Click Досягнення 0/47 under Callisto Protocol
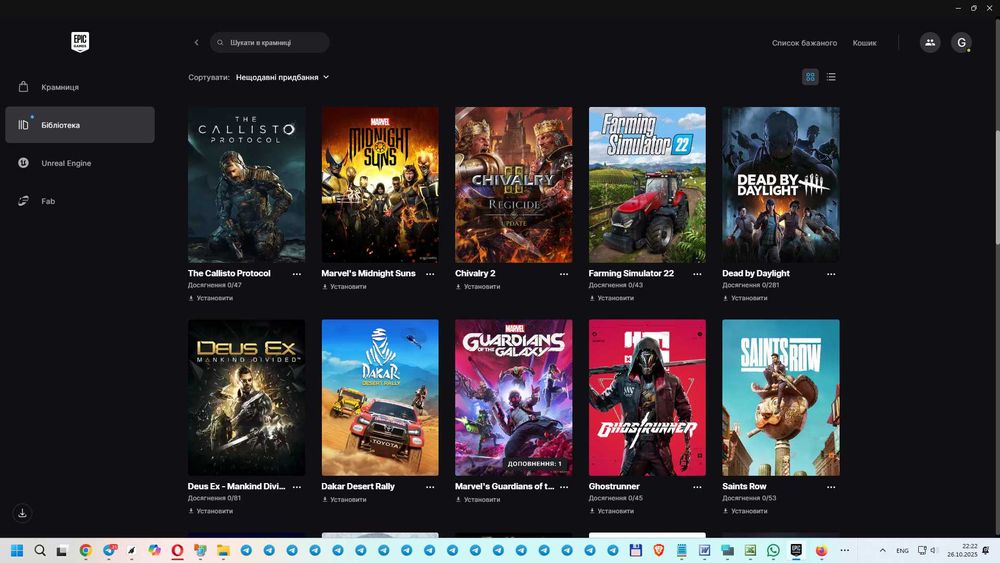The width and height of the screenshot is (1000, 563). [x=215, y=285]
